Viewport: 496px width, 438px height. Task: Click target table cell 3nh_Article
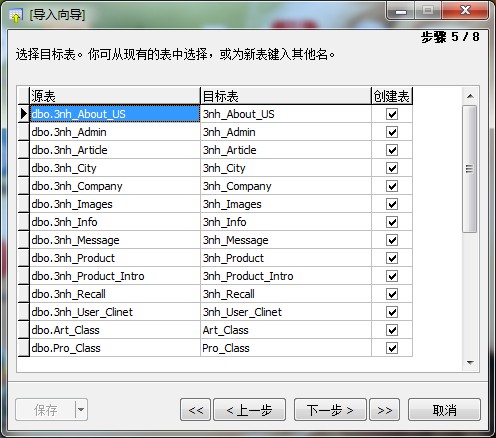pyautogui.click(x=286, y=150)
